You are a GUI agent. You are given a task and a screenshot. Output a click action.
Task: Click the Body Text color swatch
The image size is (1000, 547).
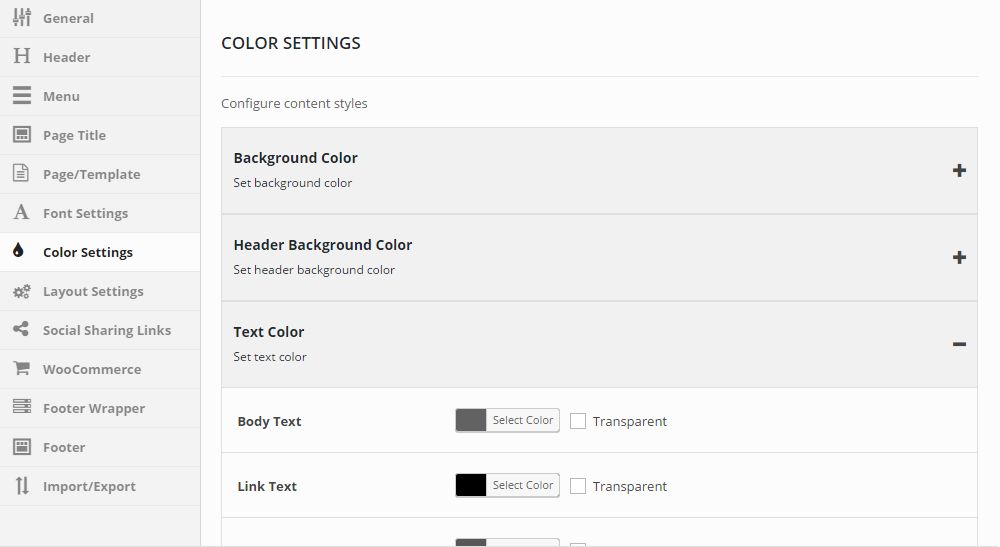[471, 420]
